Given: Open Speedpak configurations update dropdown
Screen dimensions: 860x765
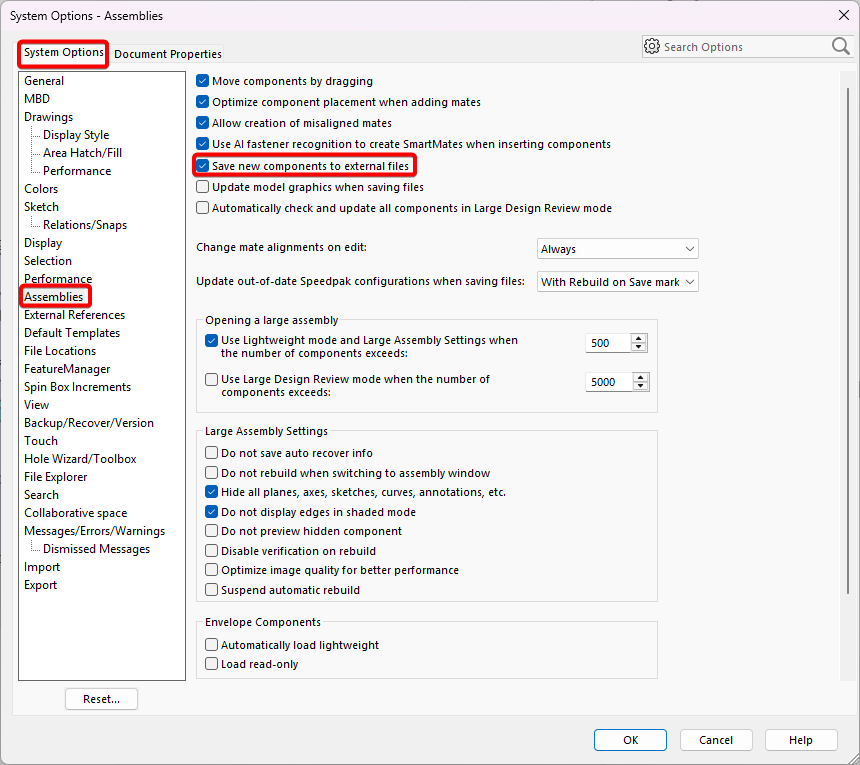Looking at the screenshot, I should (x=618, y=282).
